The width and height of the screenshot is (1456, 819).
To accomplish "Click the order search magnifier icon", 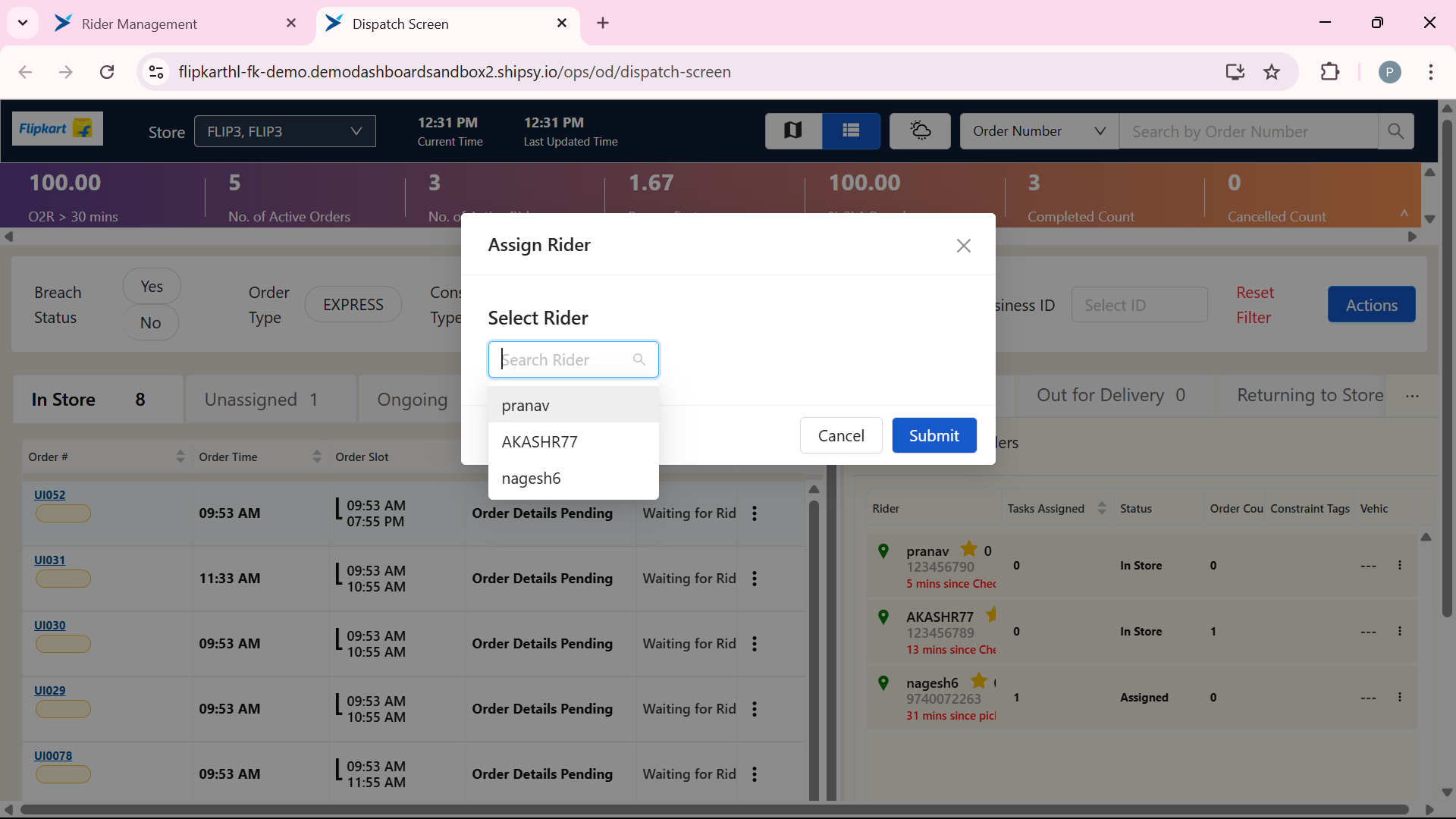I will tap(1395, 131).
